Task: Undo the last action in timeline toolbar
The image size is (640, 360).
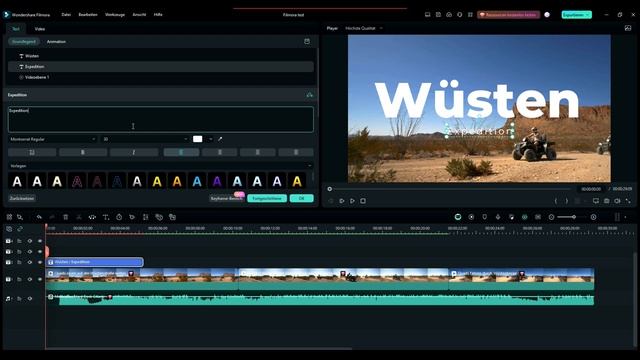Action: coord(39,217)
